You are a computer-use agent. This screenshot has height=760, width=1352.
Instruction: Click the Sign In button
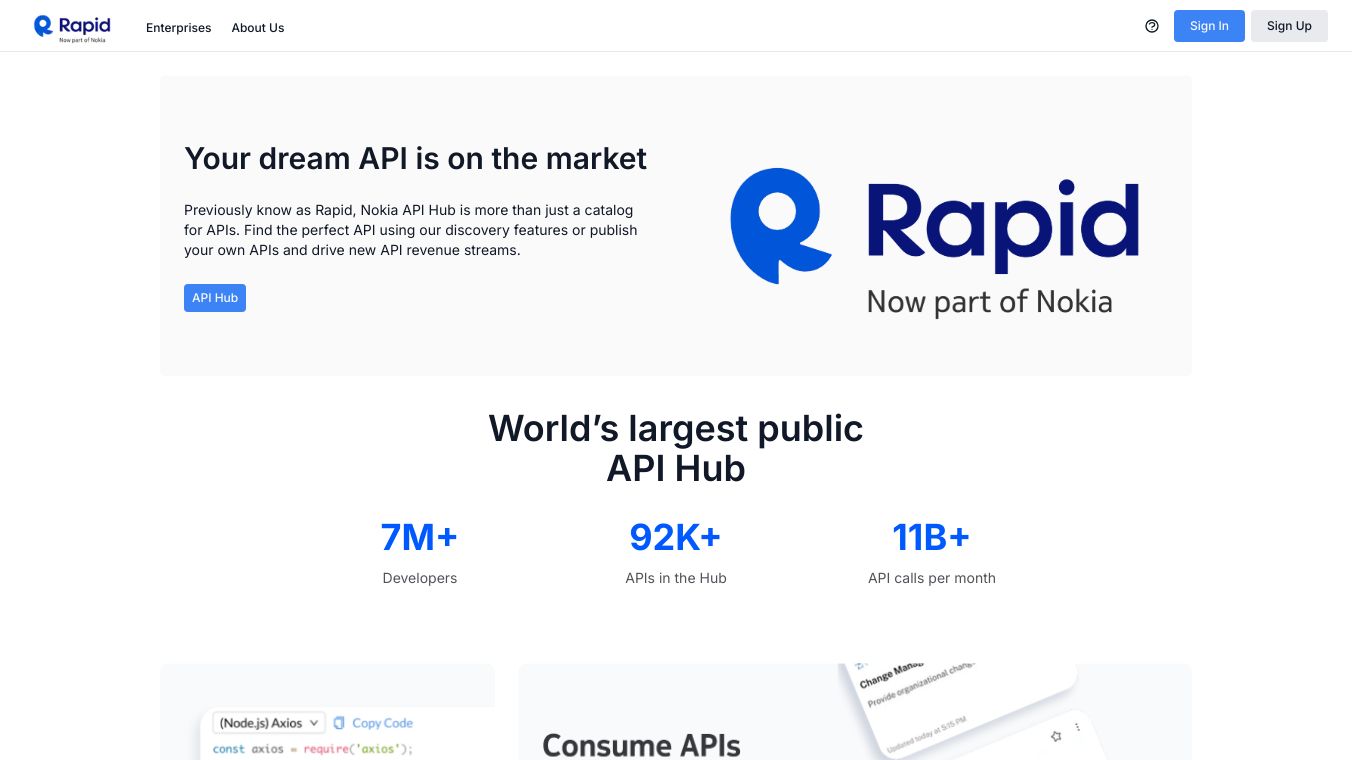(x=1209, y=26)
